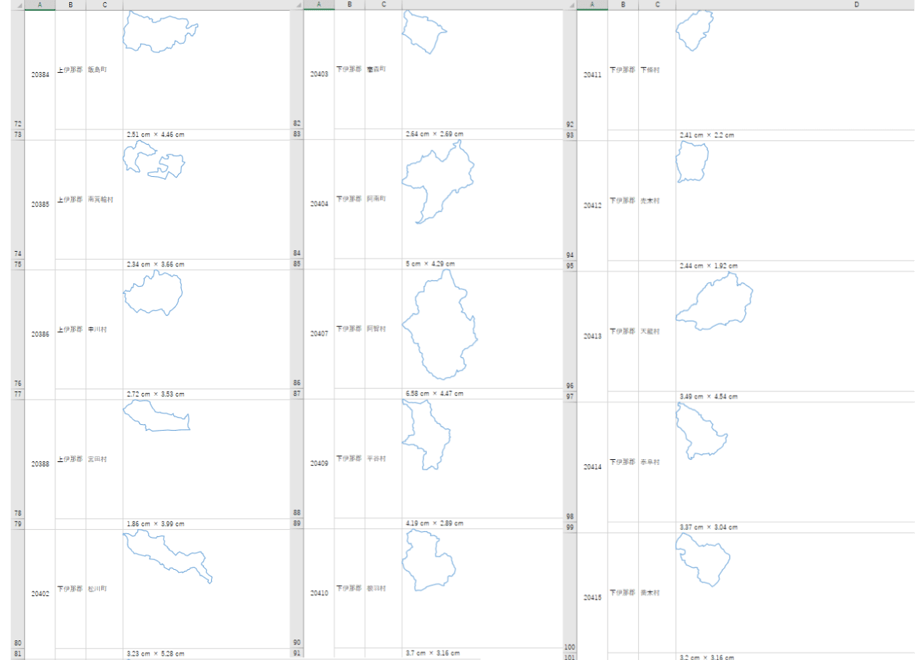924x660 pixels.
Task: Select the '1.86 cm × 3.99 cm' size cell
Action: (207, 524)
